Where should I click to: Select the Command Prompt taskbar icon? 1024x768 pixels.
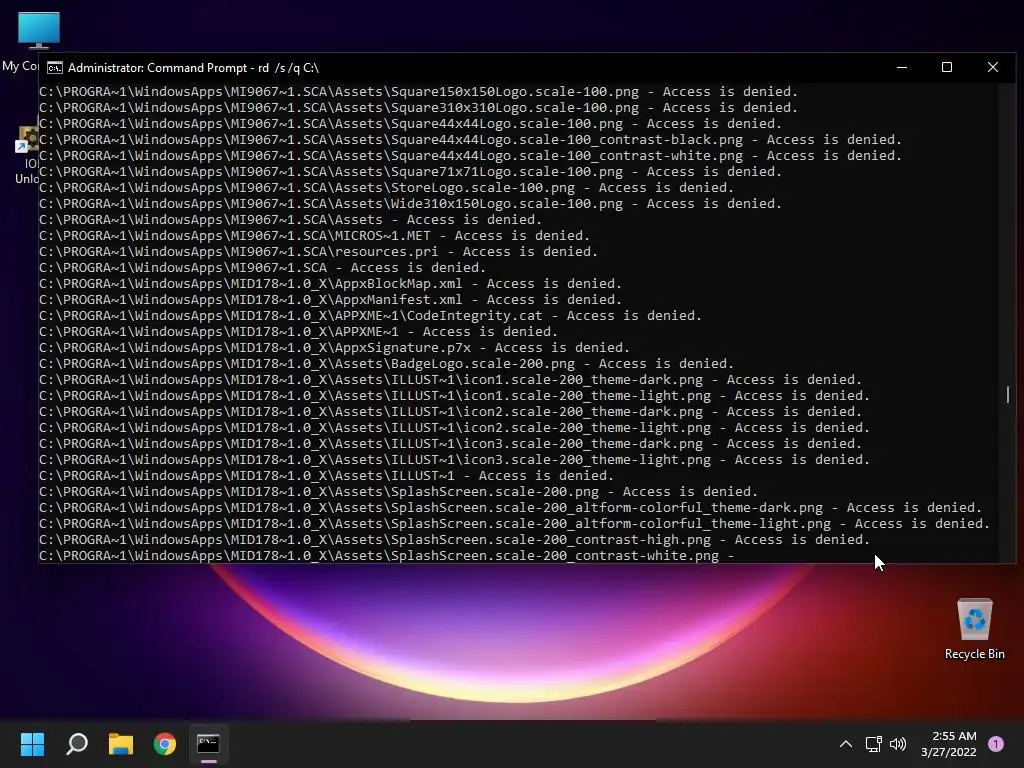coord(208,744)
